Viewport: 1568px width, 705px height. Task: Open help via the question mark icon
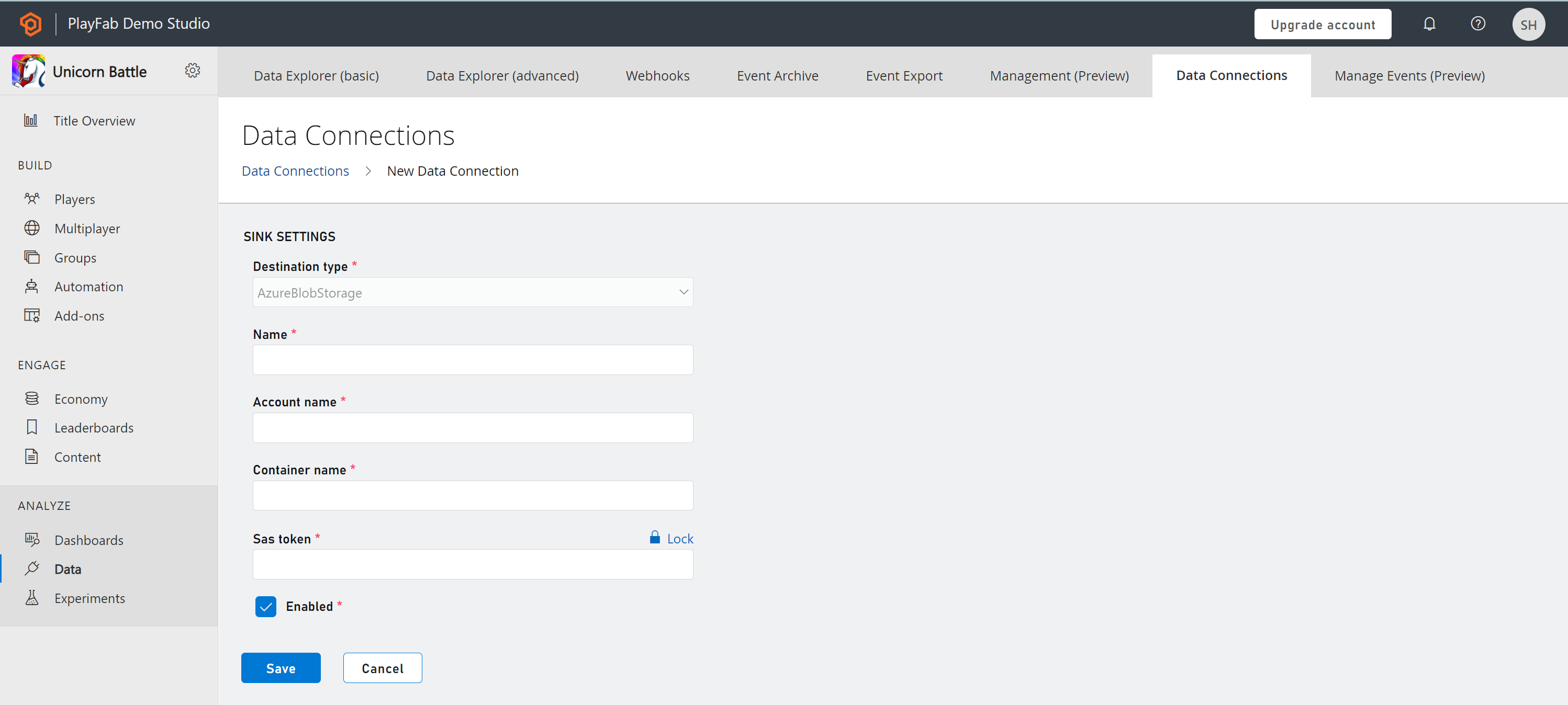1478,24
